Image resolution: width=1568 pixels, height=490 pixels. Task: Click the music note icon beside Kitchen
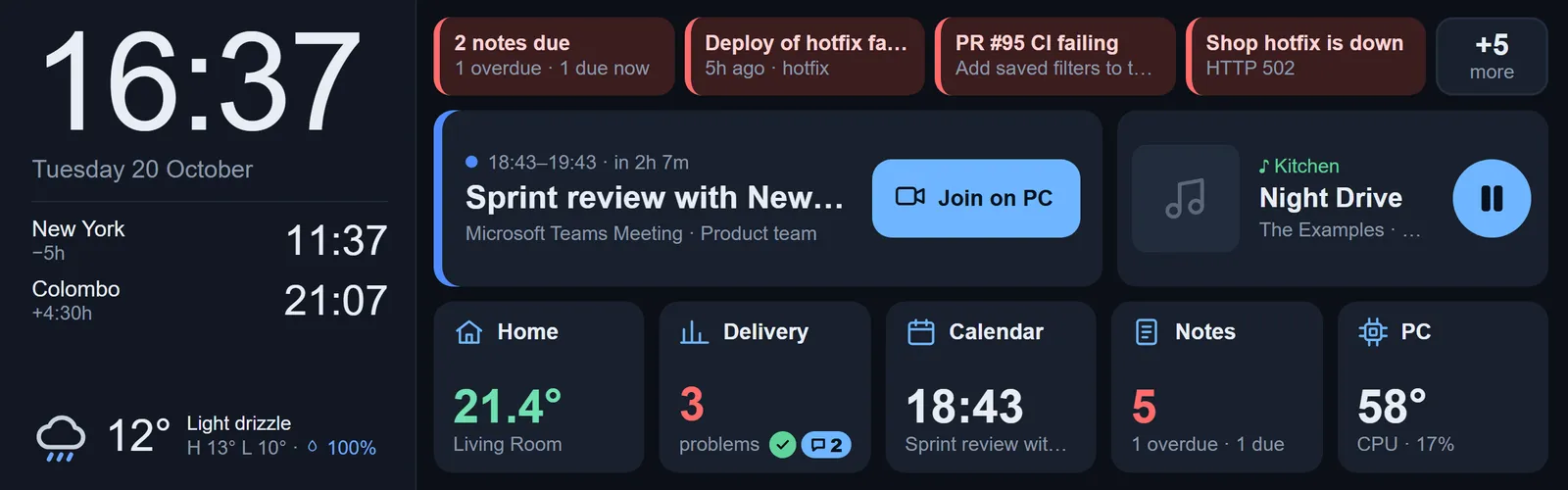1264,167
